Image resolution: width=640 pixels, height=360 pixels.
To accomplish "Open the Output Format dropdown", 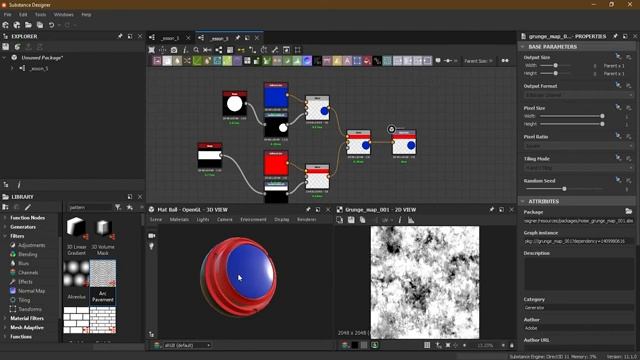I will pyautogui.click(x=578, y=95).
